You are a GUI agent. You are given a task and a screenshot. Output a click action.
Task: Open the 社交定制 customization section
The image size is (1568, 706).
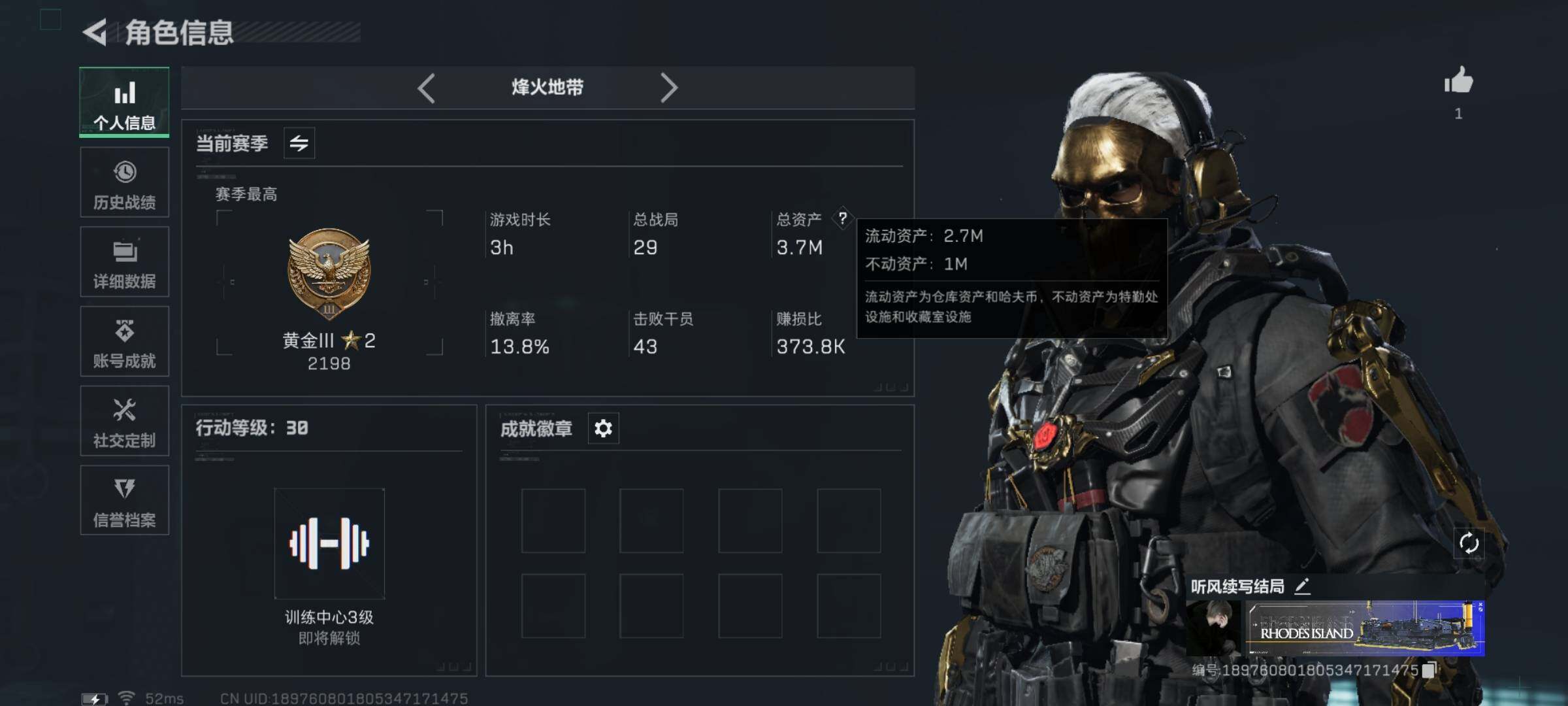124,421
